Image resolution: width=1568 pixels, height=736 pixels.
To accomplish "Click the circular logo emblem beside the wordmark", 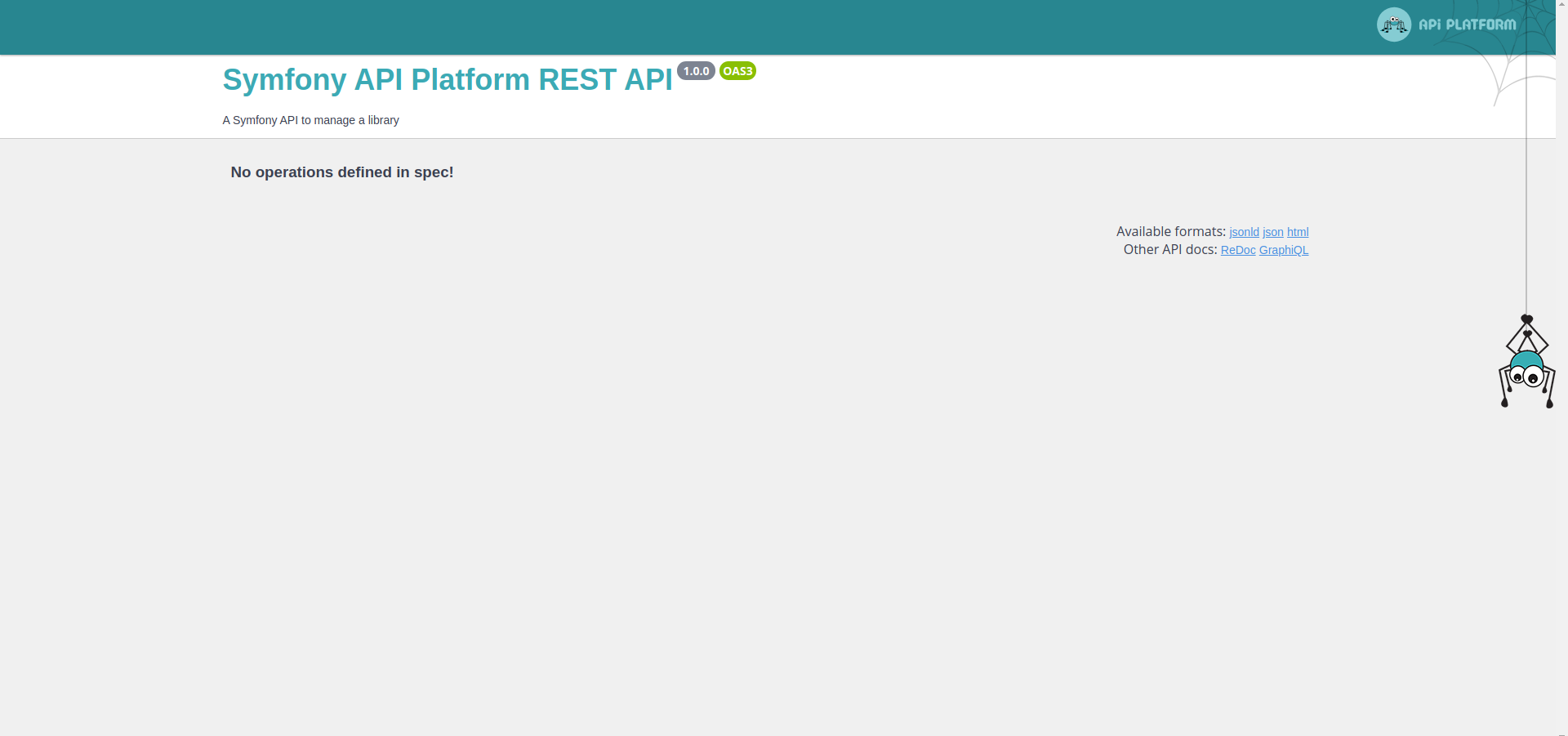I will coord(1393,25).
